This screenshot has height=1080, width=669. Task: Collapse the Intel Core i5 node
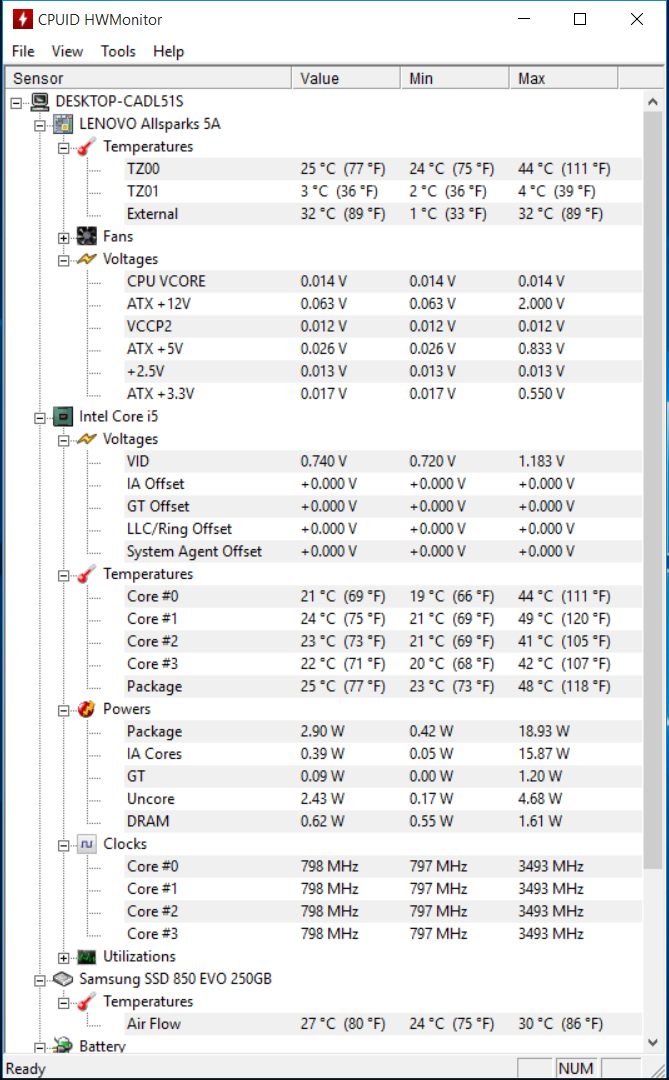(x=40, y=418)
